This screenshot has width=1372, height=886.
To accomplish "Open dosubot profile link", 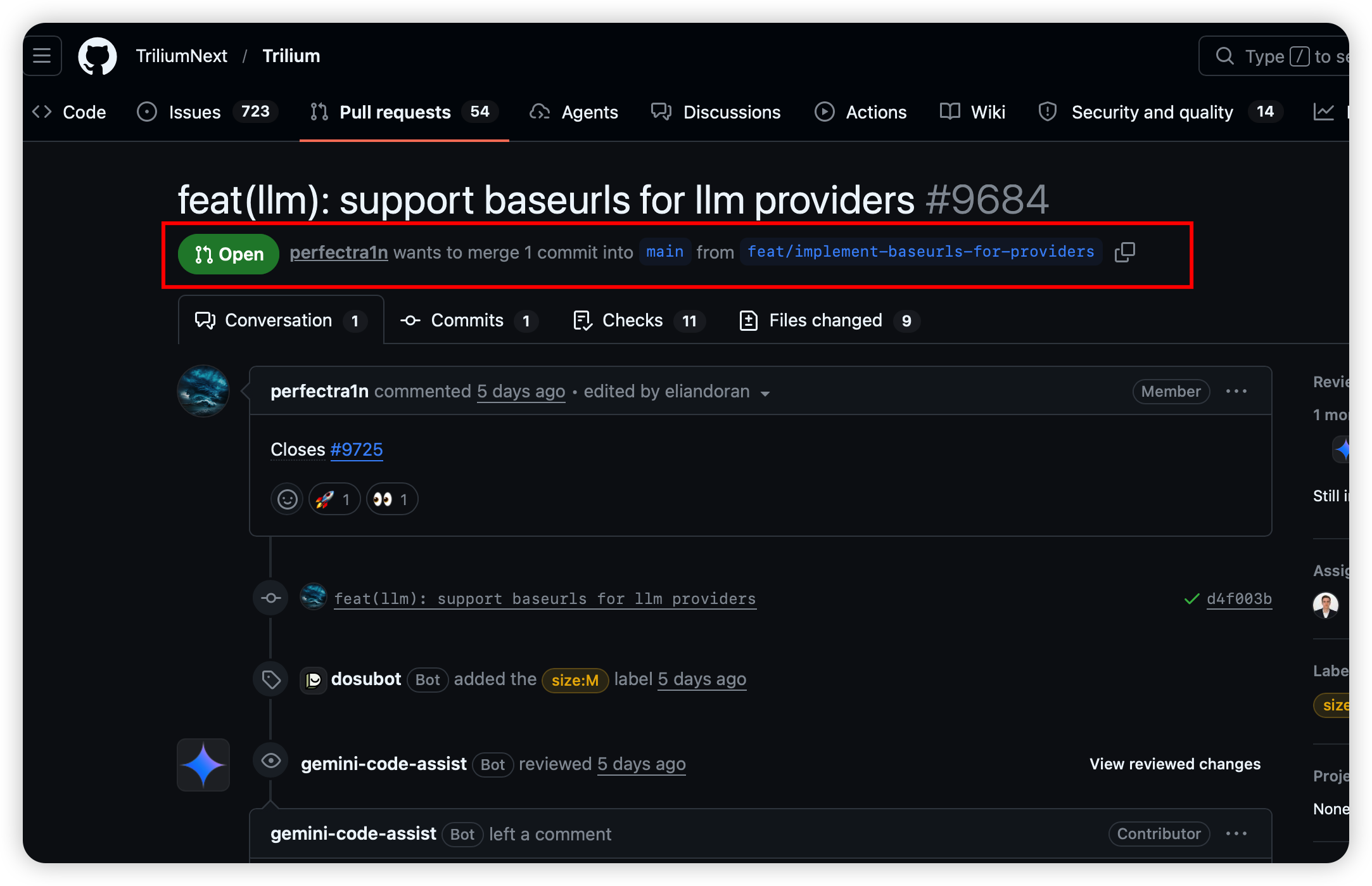I will [x=366, y=679].
